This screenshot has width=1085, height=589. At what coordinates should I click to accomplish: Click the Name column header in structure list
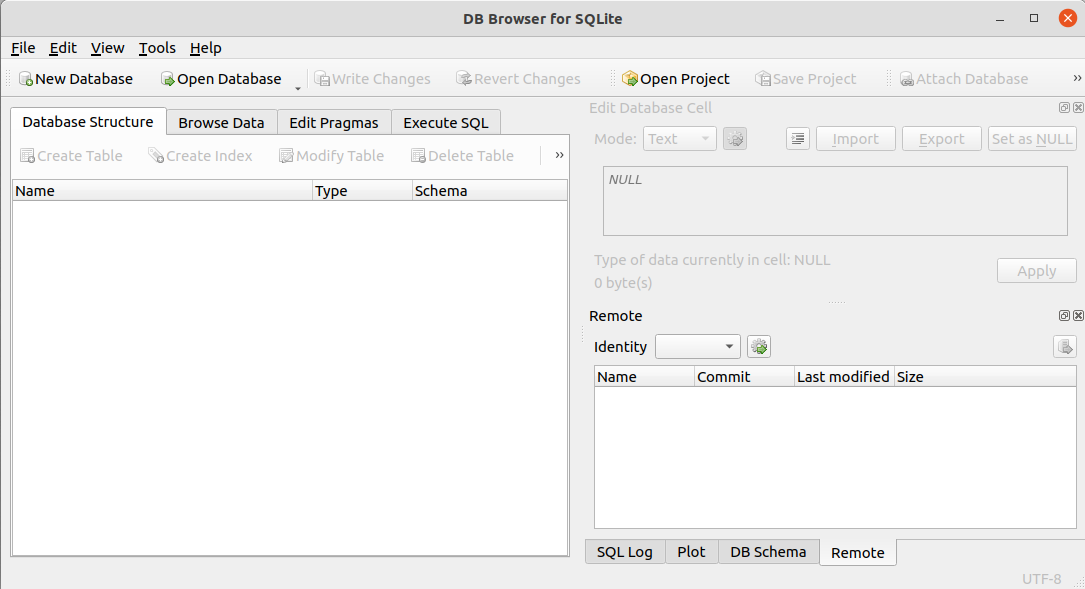point(162,191)
